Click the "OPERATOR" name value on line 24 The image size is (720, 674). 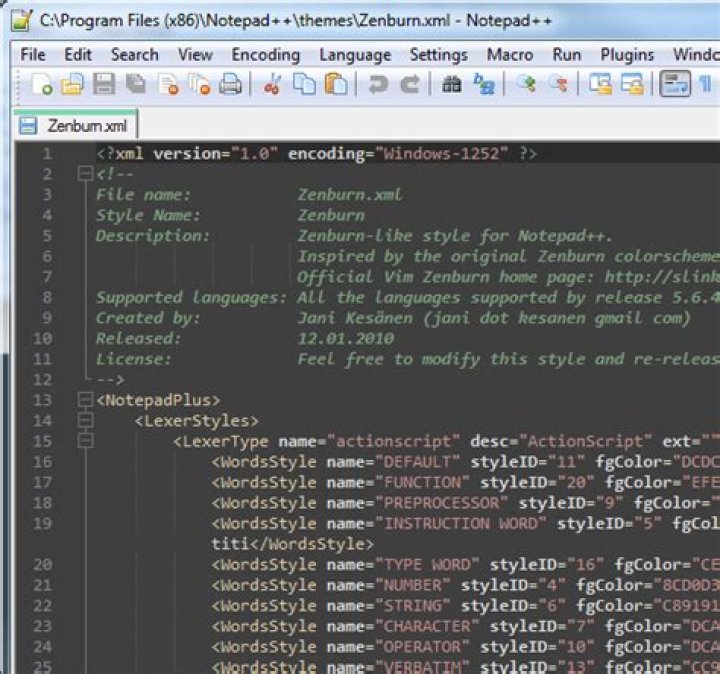click(x=422, y=647)
